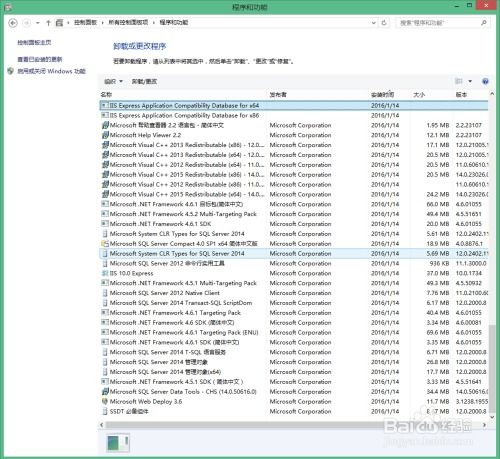The width and height of the screenshot is (500, 459).
Task: Click icon of SQL Server Data Tools CHS
Action: point(105,391)
